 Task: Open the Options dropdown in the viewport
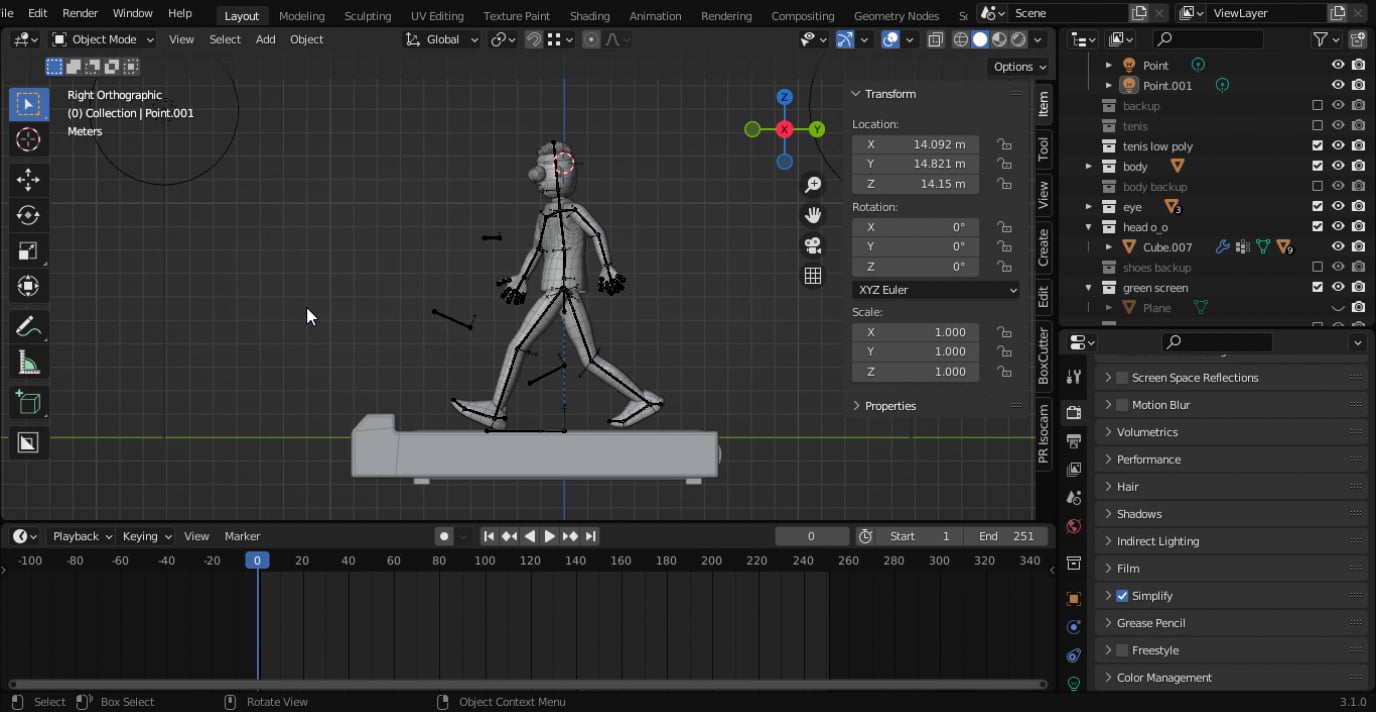1019,66
